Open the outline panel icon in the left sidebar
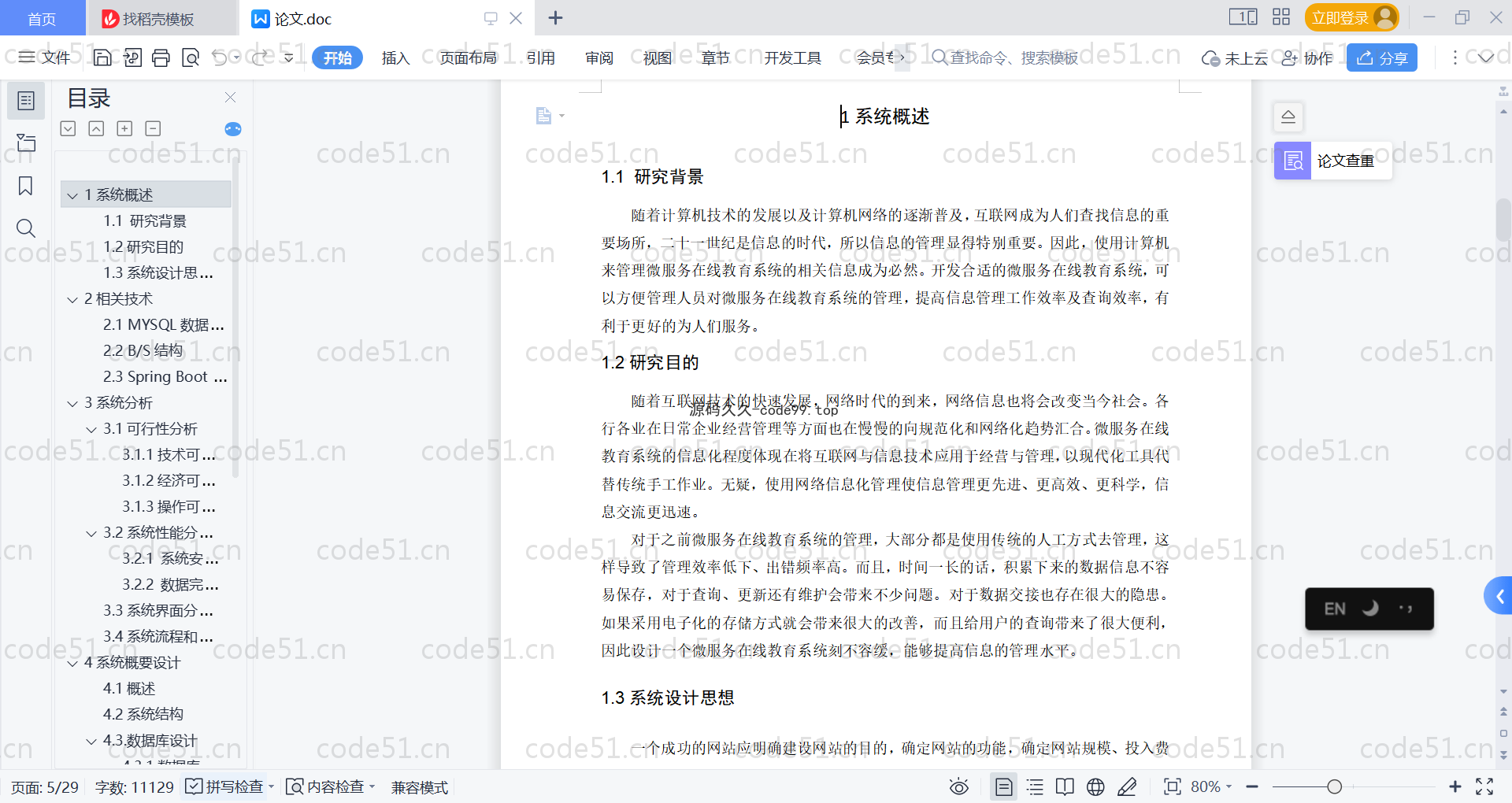 (26, 101)
